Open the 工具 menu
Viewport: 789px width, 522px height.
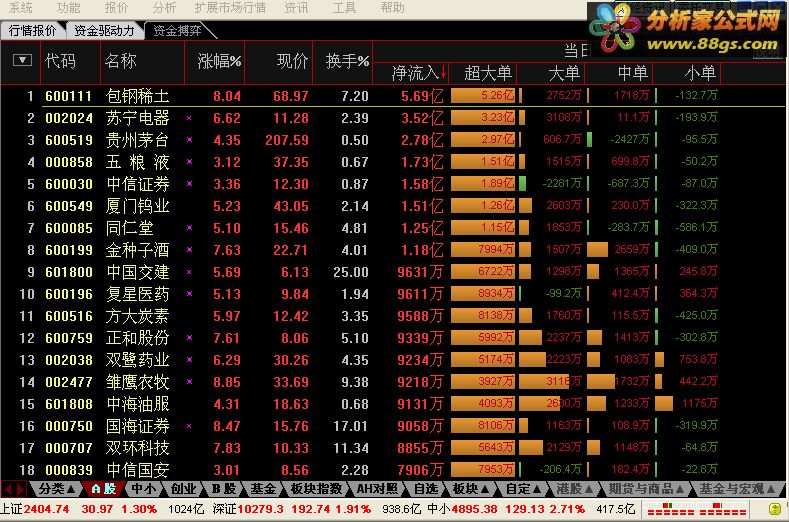pyautogui.click(x=344, y=8)
